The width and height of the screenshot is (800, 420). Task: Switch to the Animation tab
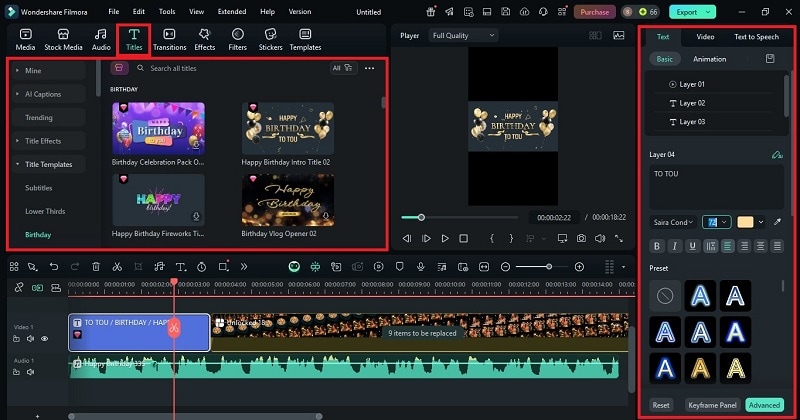pyautogui.click(x=709, y=59)
